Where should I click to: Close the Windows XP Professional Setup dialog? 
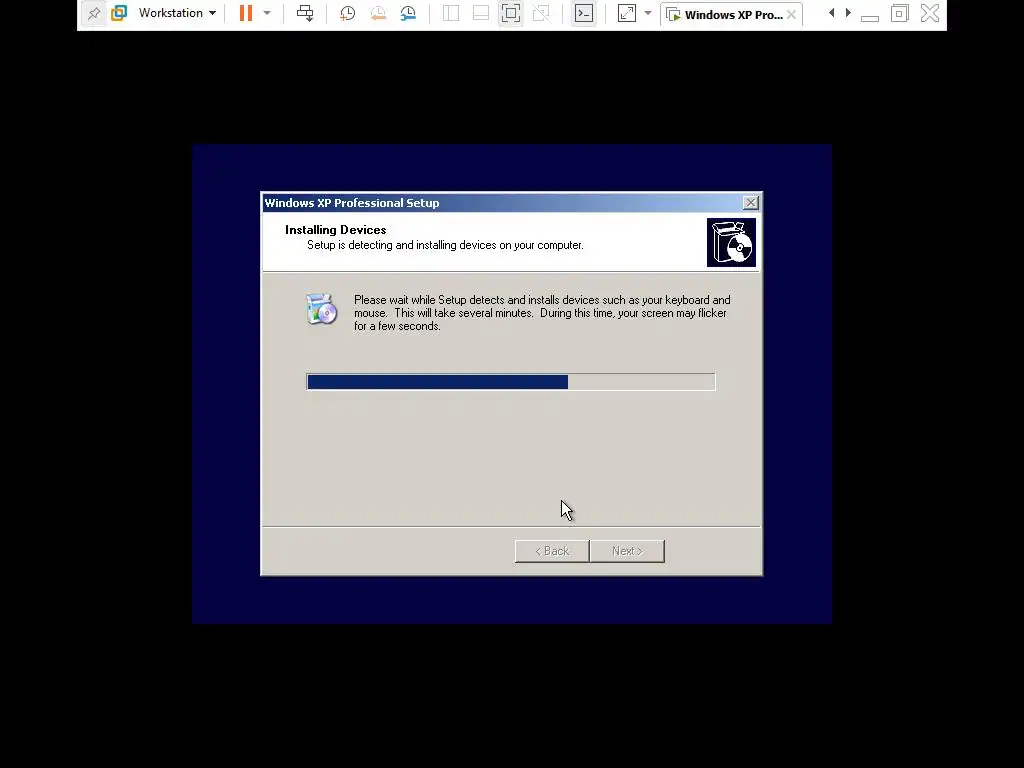[751, 202]
